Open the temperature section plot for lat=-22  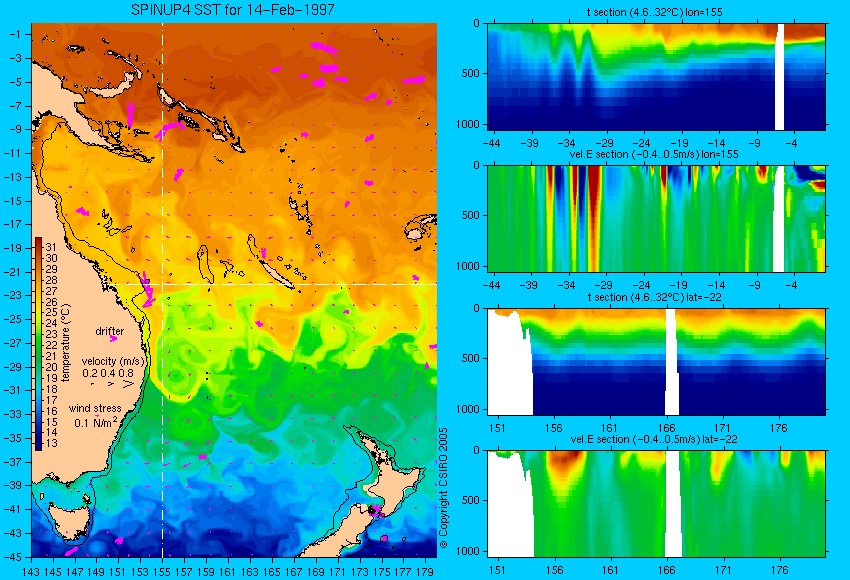656,362
